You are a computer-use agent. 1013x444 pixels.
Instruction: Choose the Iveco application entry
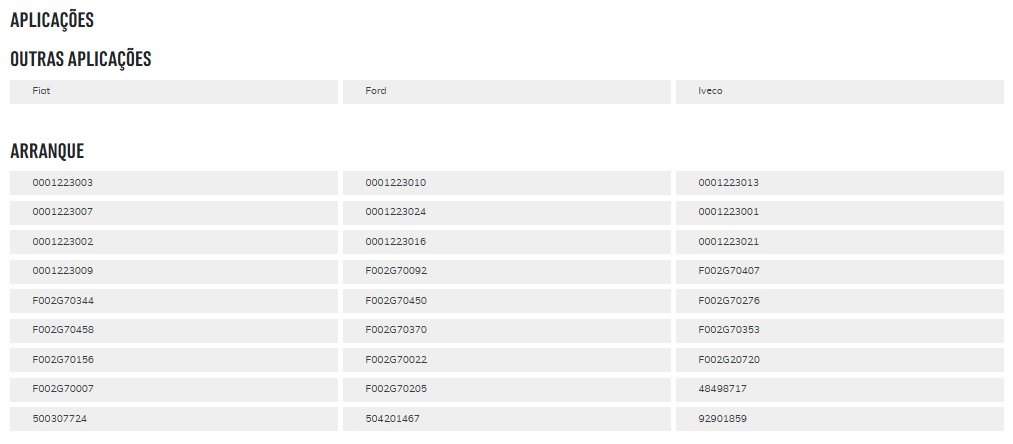[840, 92]
